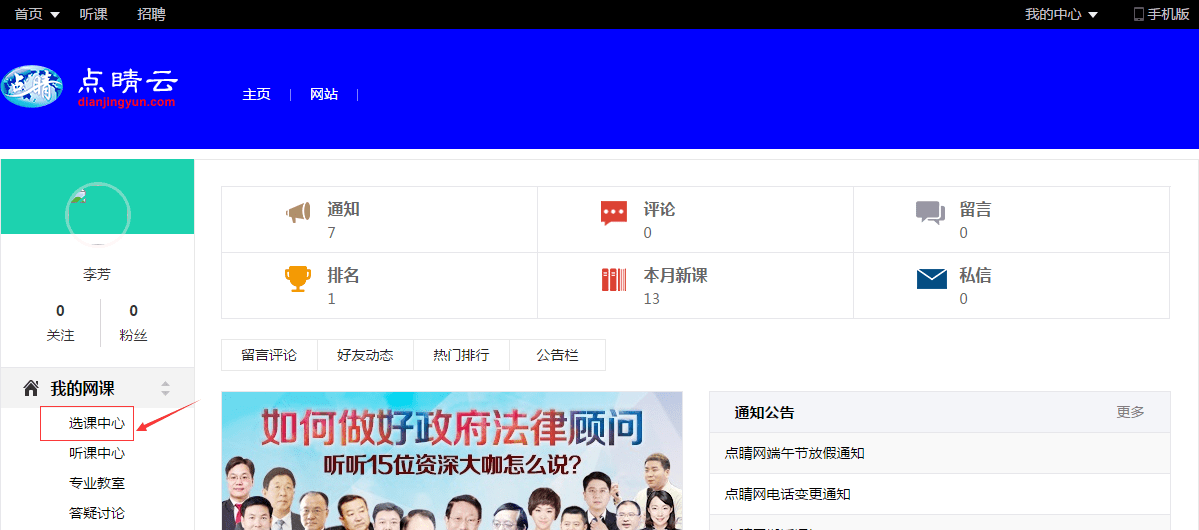Open 选课中心 in the sidebar
This screenshot has height=530, width=1199.
(x=96, y=423)
